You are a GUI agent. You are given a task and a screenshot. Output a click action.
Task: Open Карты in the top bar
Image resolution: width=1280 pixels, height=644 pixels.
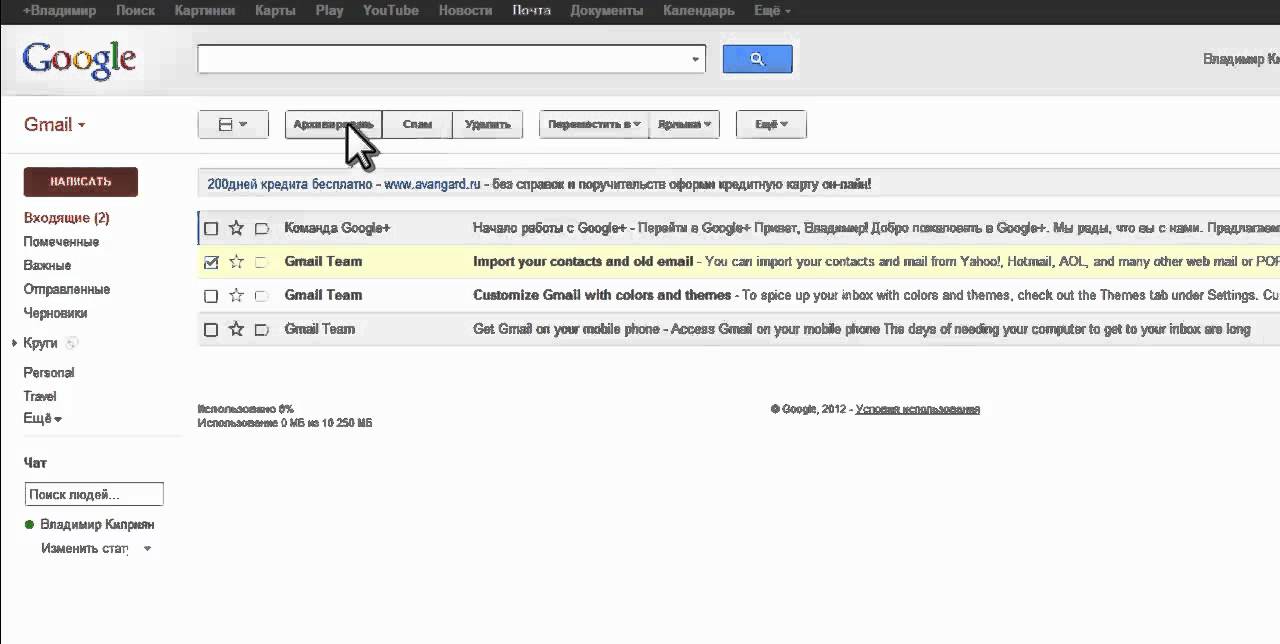[x=275, y=11]
